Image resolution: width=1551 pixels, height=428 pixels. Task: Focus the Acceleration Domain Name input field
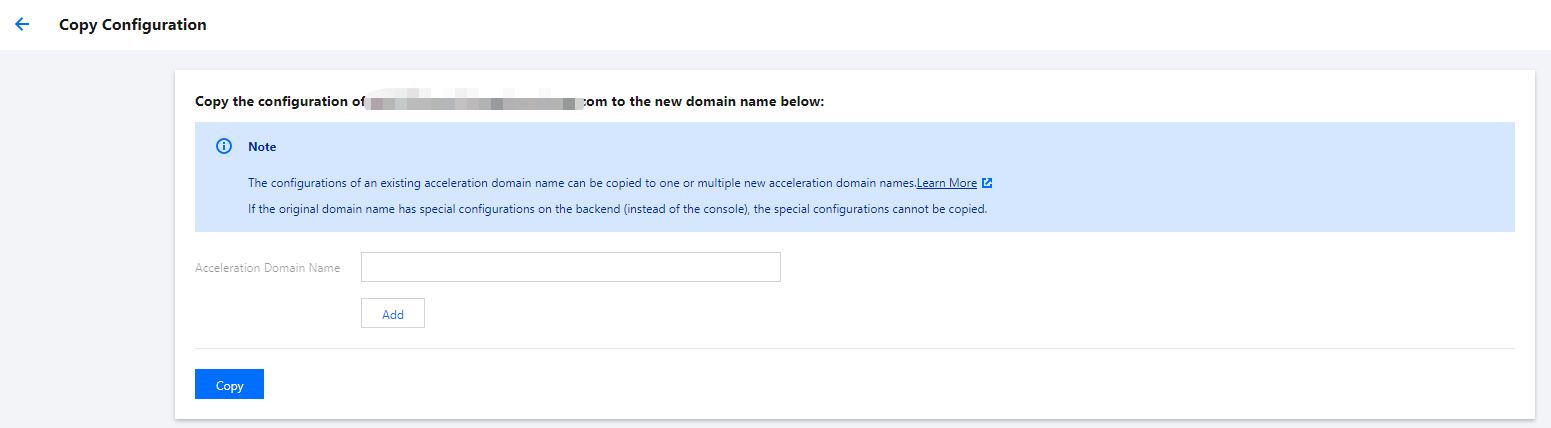click(570, 267)
